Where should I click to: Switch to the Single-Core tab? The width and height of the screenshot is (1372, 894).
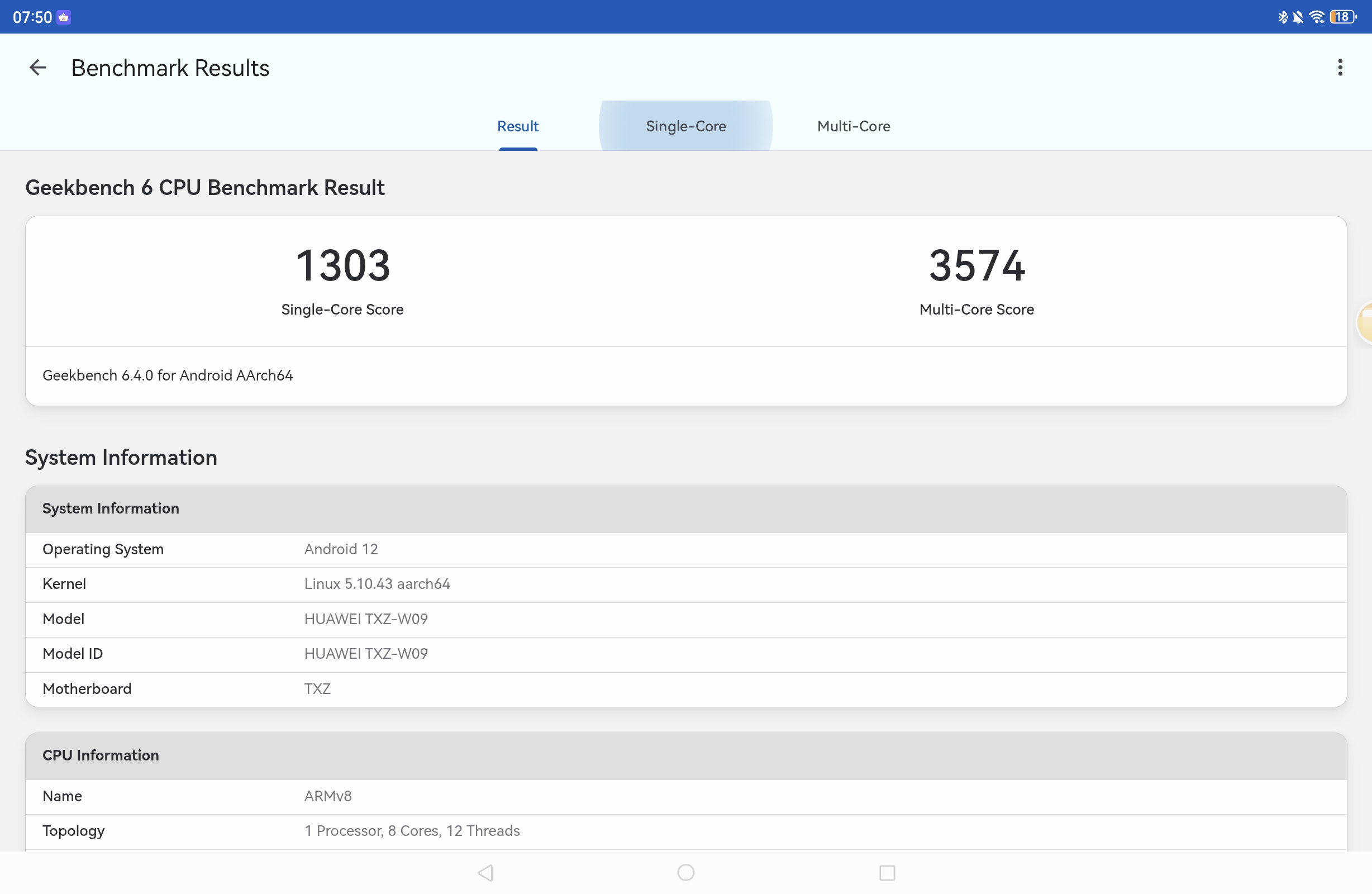pos(686,126)
